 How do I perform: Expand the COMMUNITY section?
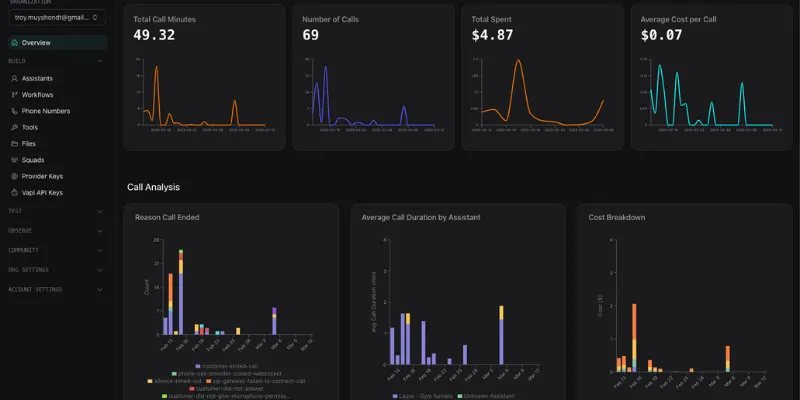click(x=99, y=251)
